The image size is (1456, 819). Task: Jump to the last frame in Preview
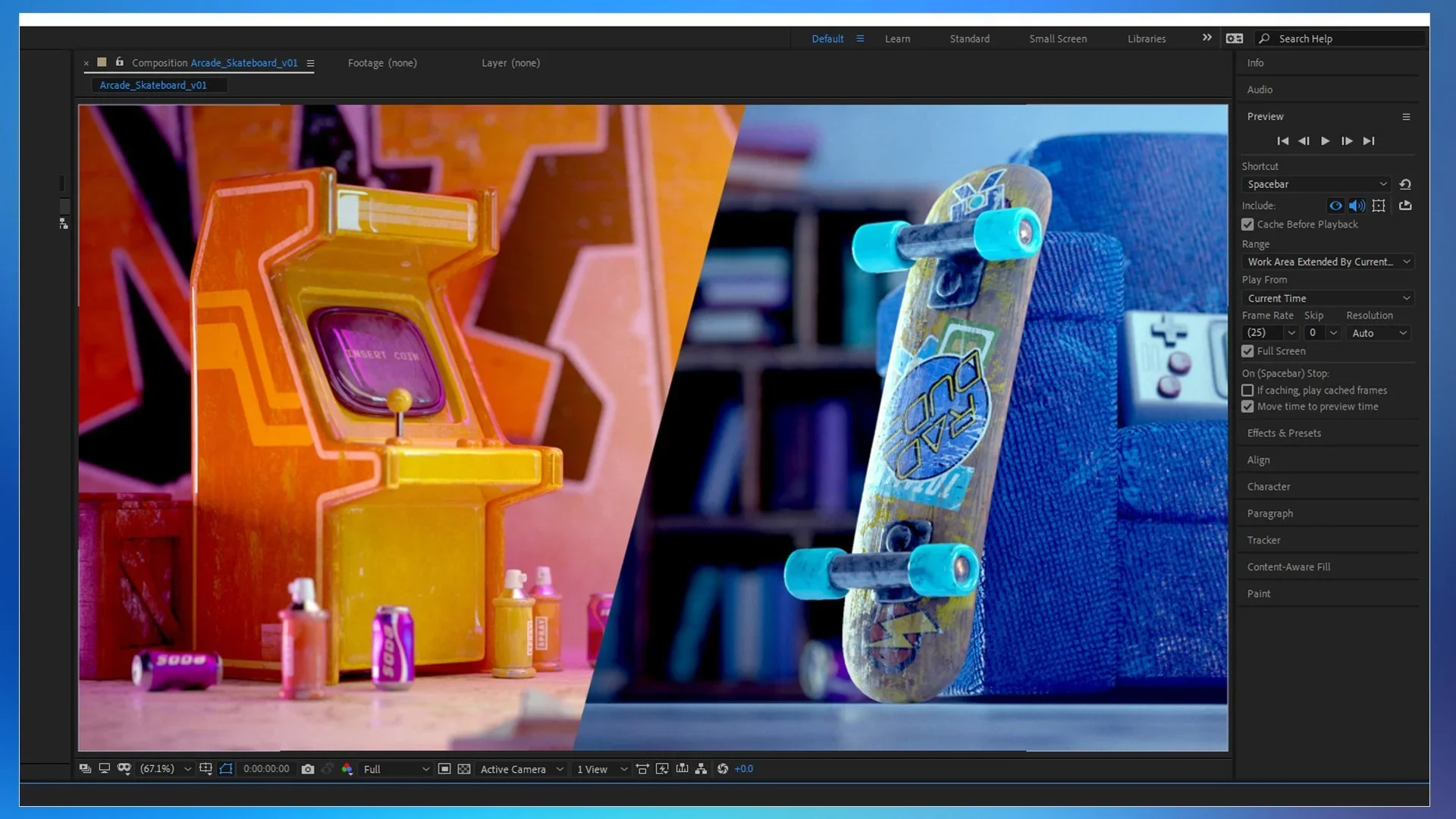click(x=1369, y=141)
